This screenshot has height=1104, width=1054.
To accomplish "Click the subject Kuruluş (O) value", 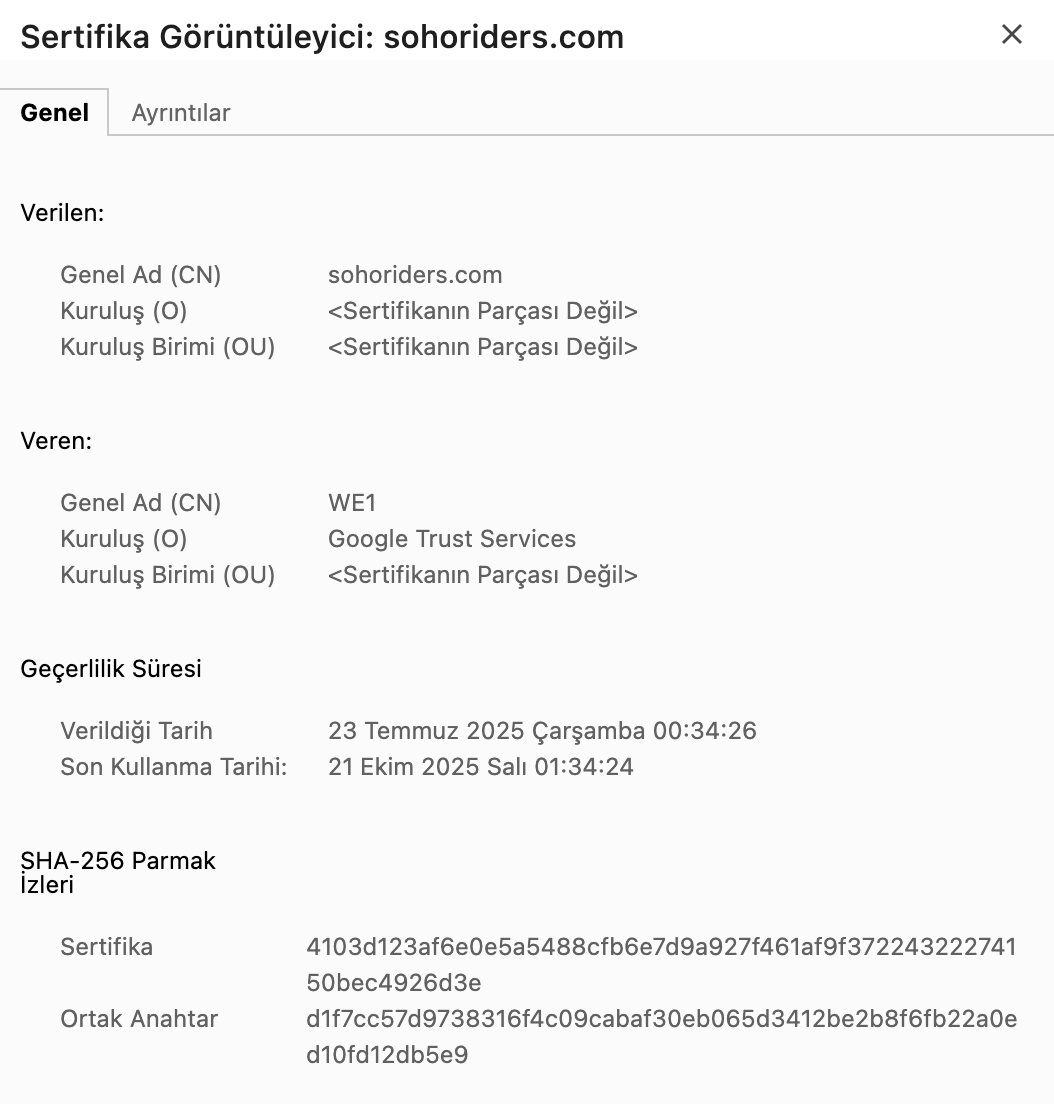I will [483, 310].
